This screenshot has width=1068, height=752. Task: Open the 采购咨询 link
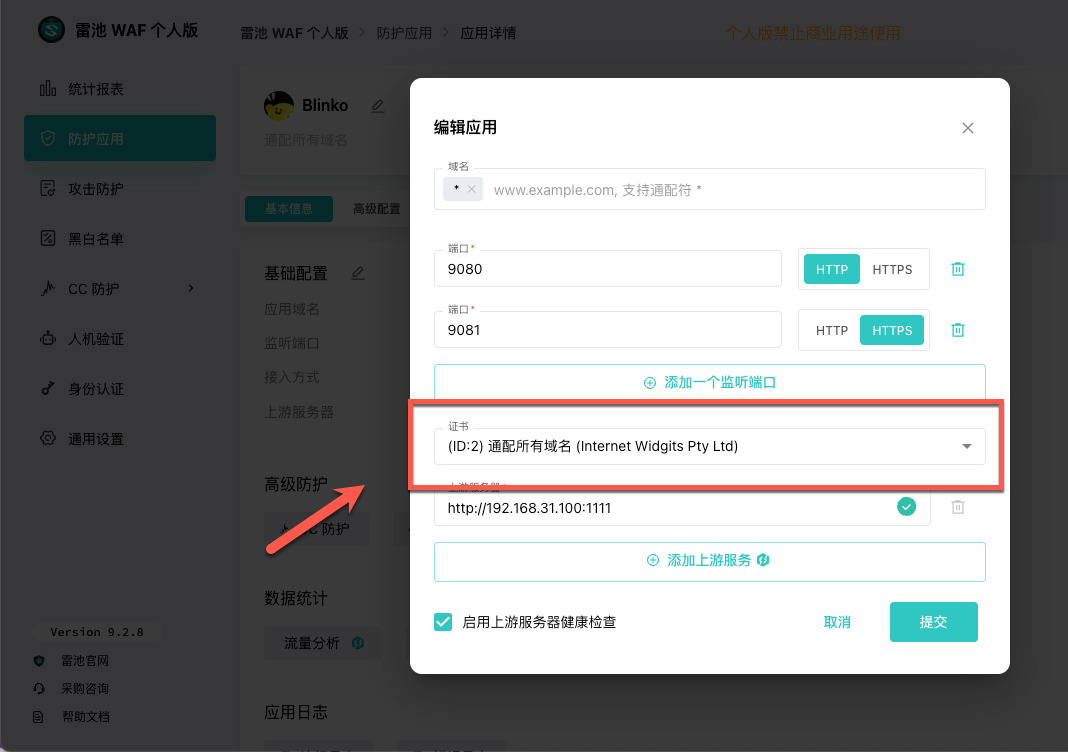pos(84,689)
